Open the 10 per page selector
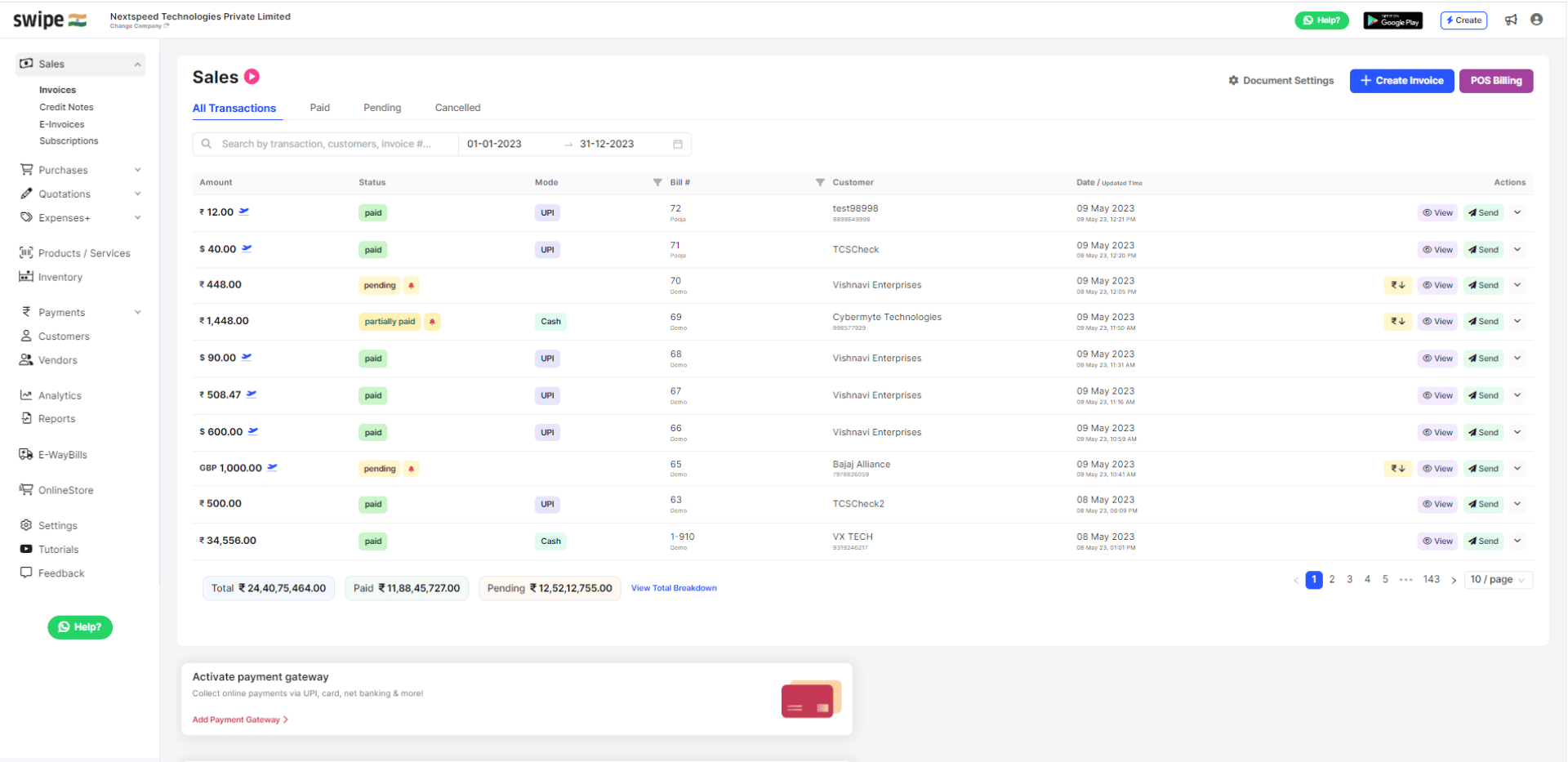Viewport: 1568px width, 762px height. (x=1497, y=579)
